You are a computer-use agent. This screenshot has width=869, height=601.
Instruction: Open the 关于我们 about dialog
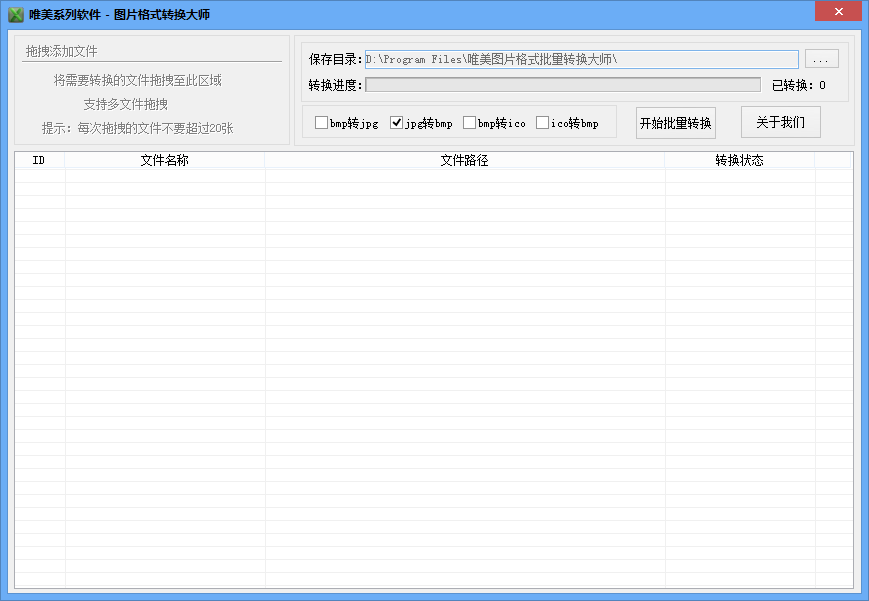(780, 122)
